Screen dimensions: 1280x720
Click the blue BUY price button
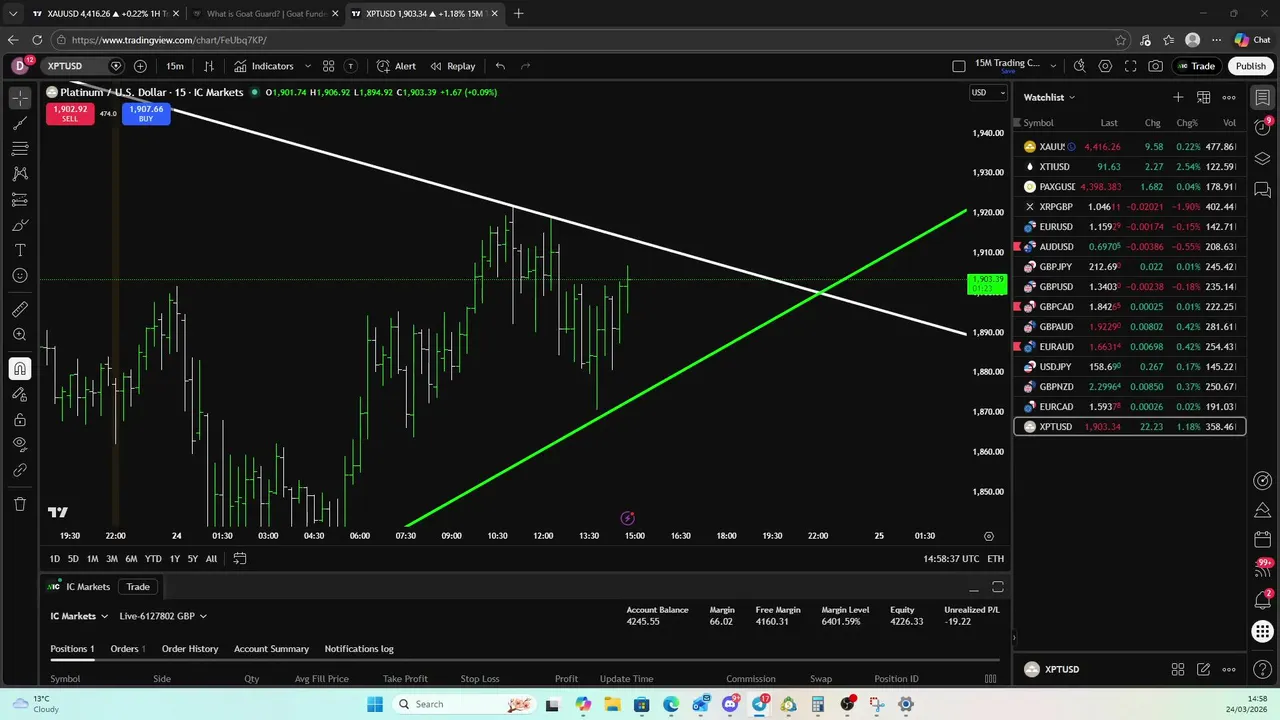pos(146,113)
